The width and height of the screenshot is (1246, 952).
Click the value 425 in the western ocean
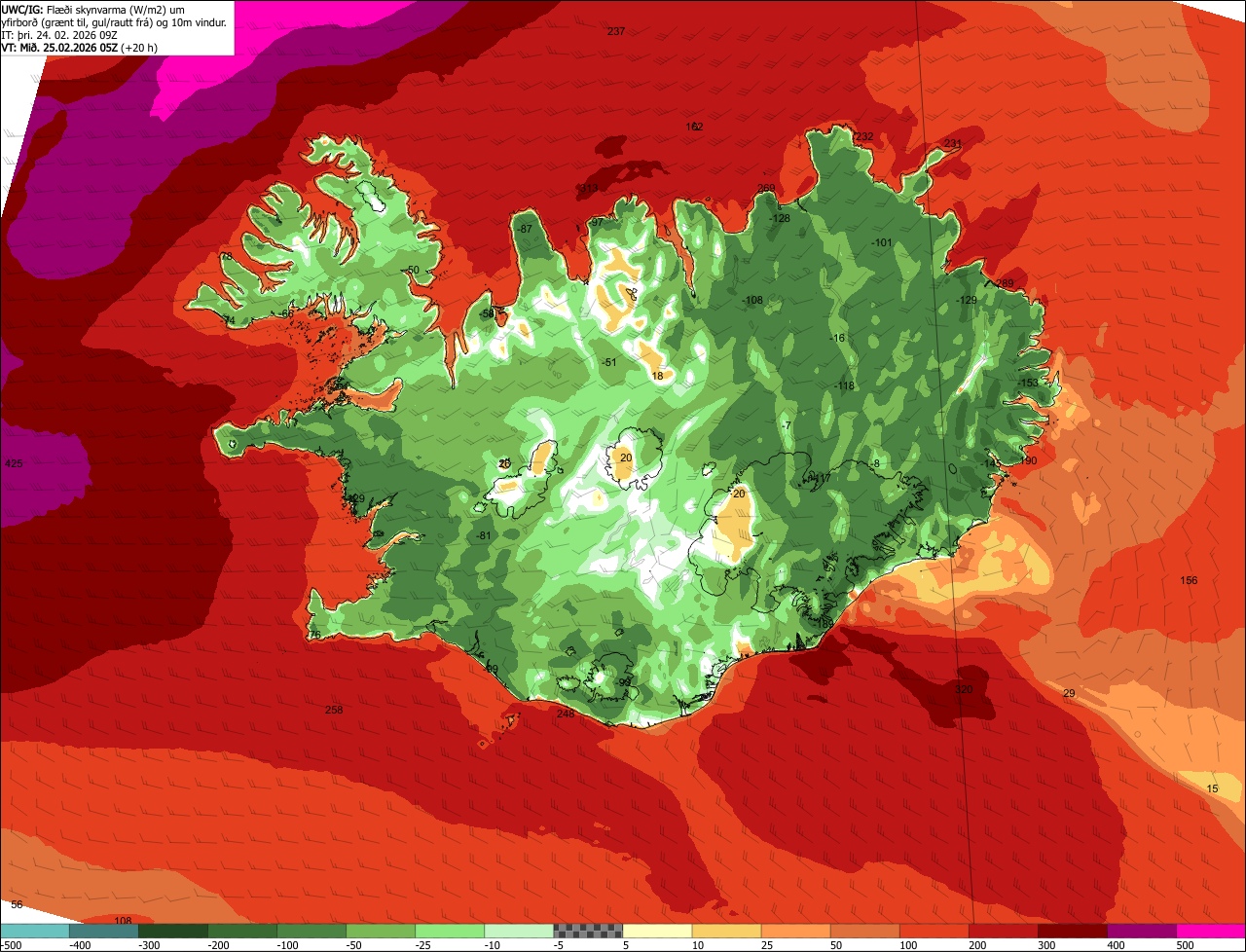[14, 464]
